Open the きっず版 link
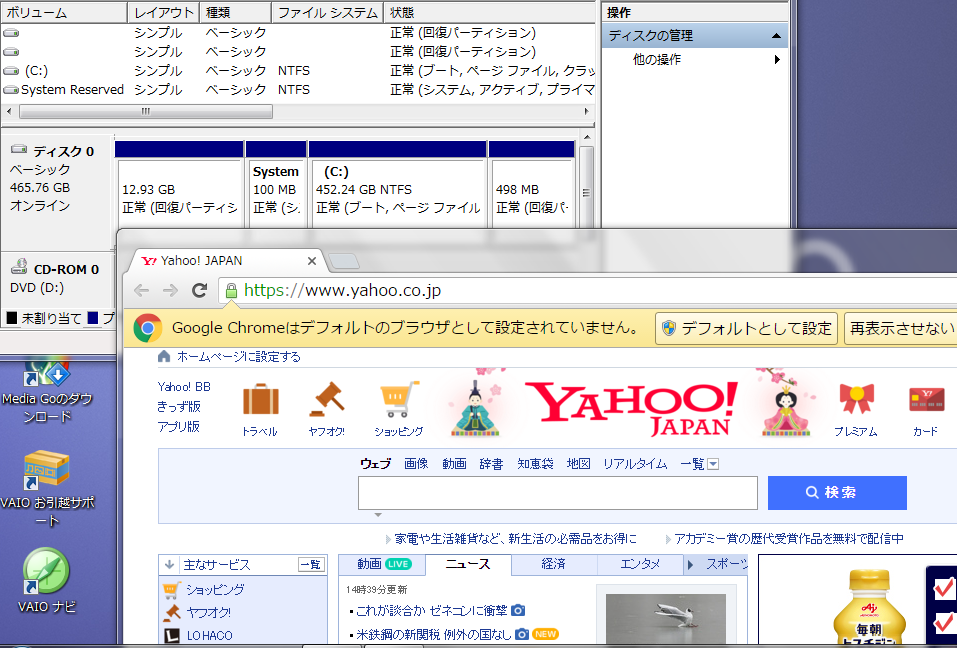This screenshot has height=648, width=957. (179, 407)
